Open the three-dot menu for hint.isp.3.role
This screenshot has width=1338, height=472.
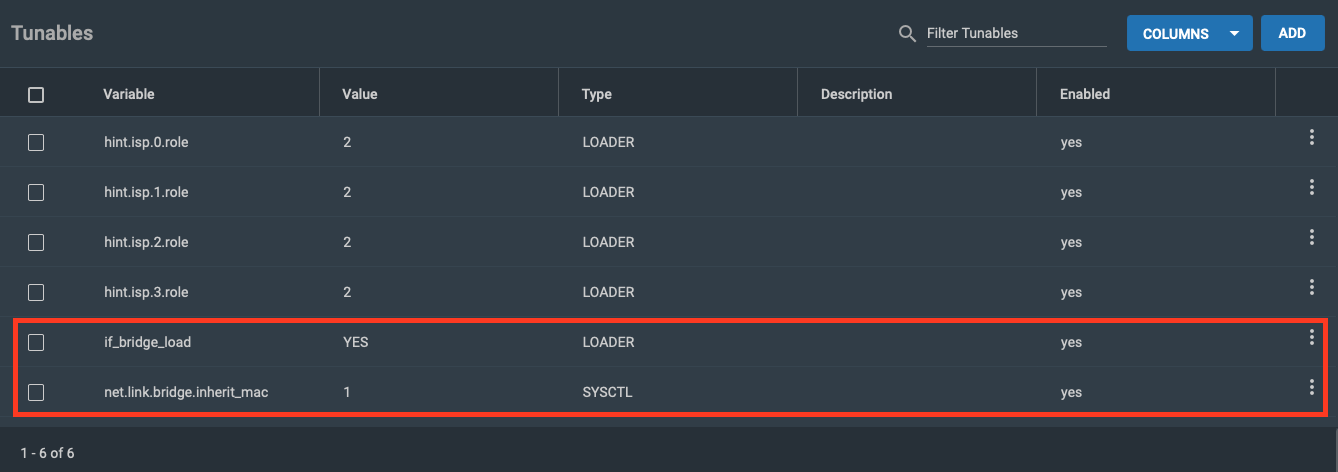[x=1311, y=287]
